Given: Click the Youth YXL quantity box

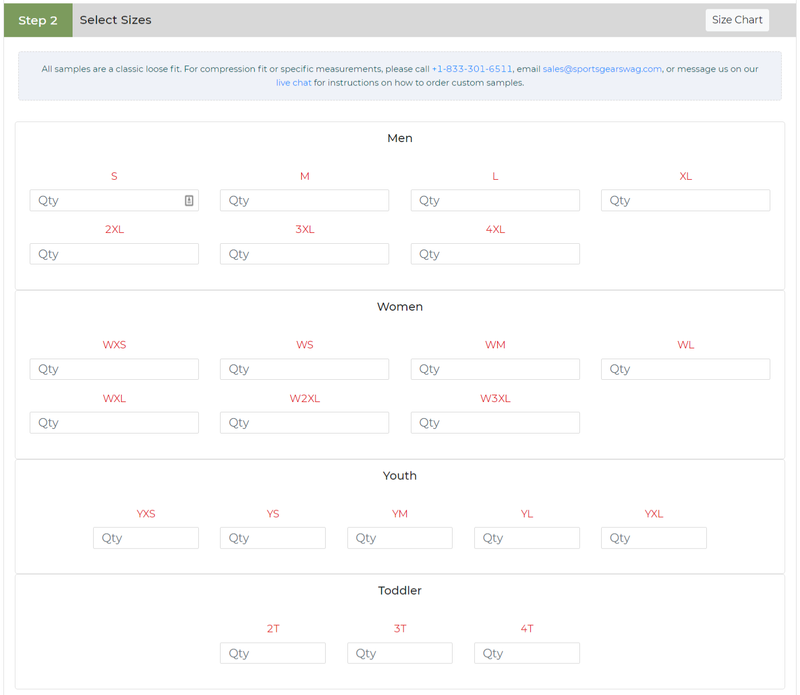Looking at the screenshot, I should point(654,538).
